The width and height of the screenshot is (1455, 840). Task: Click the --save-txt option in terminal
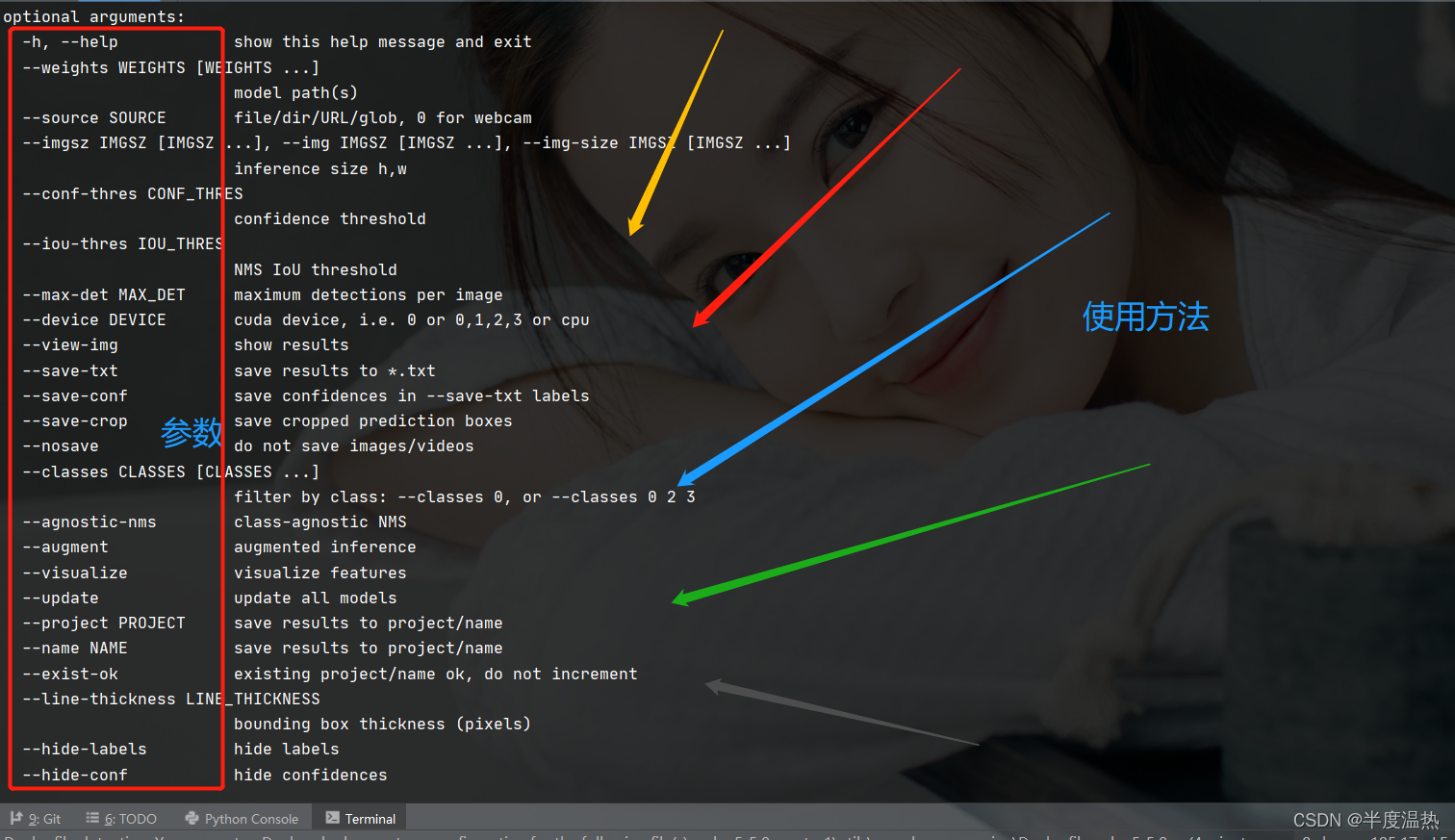point(70,370)
